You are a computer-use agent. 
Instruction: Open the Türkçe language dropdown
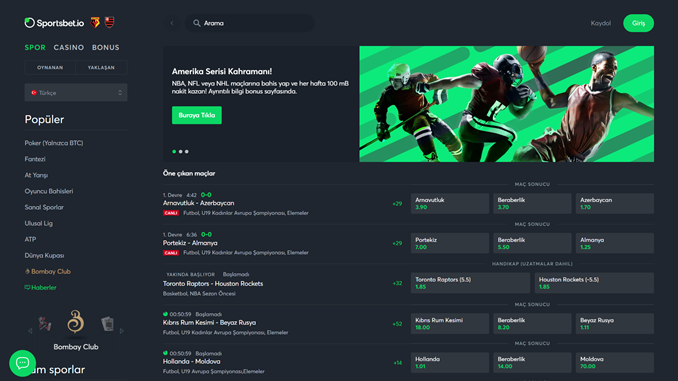tap(76, 93)
